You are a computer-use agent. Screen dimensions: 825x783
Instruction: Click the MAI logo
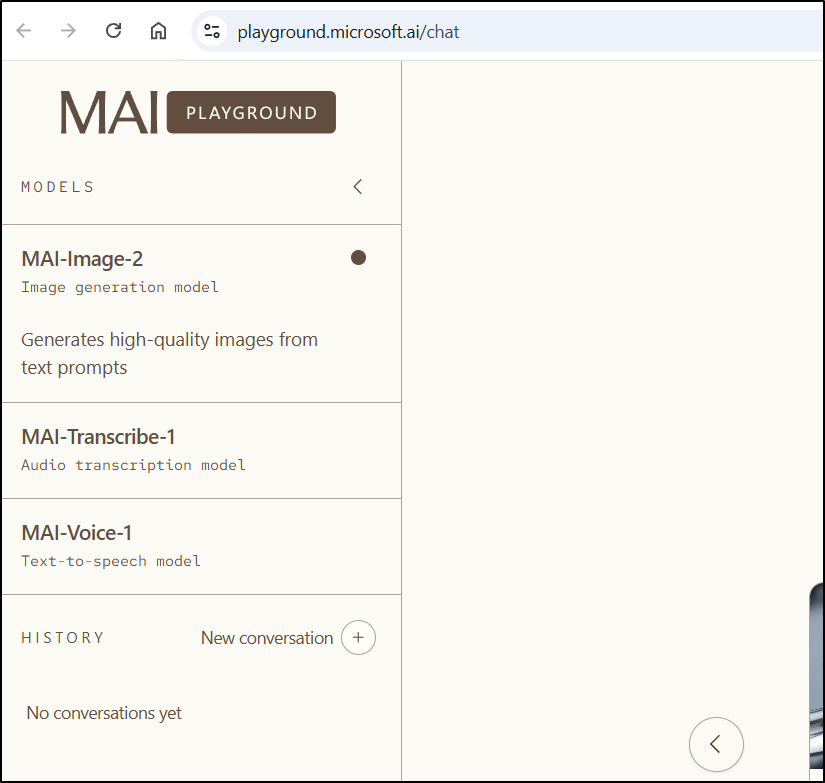(x=109, y=113)
